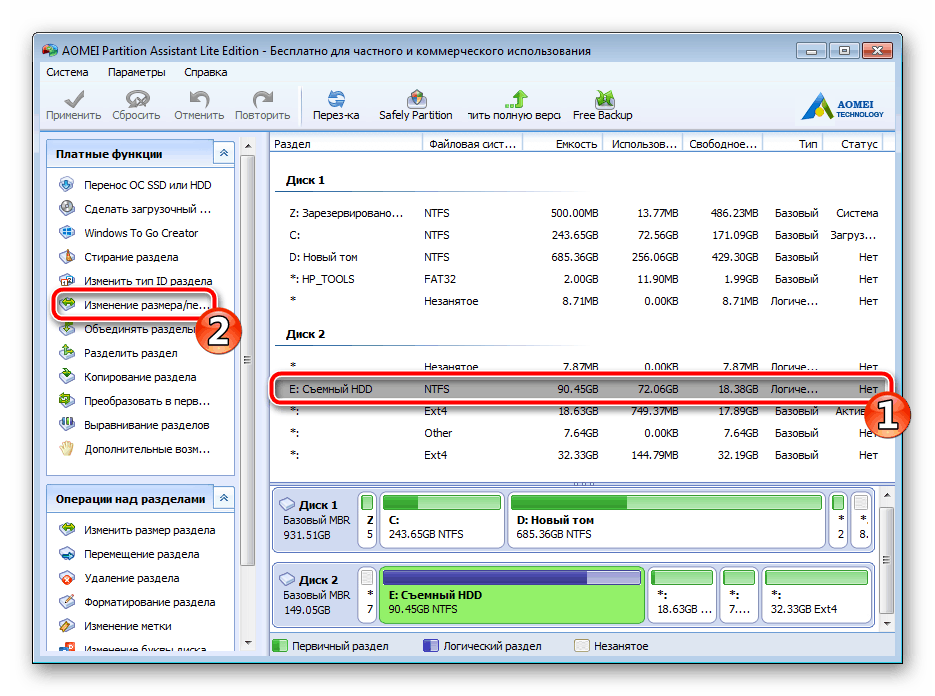Viewport: 935px width, 696px height.
Task: Open the Система menu
Action: click(67, 72)
